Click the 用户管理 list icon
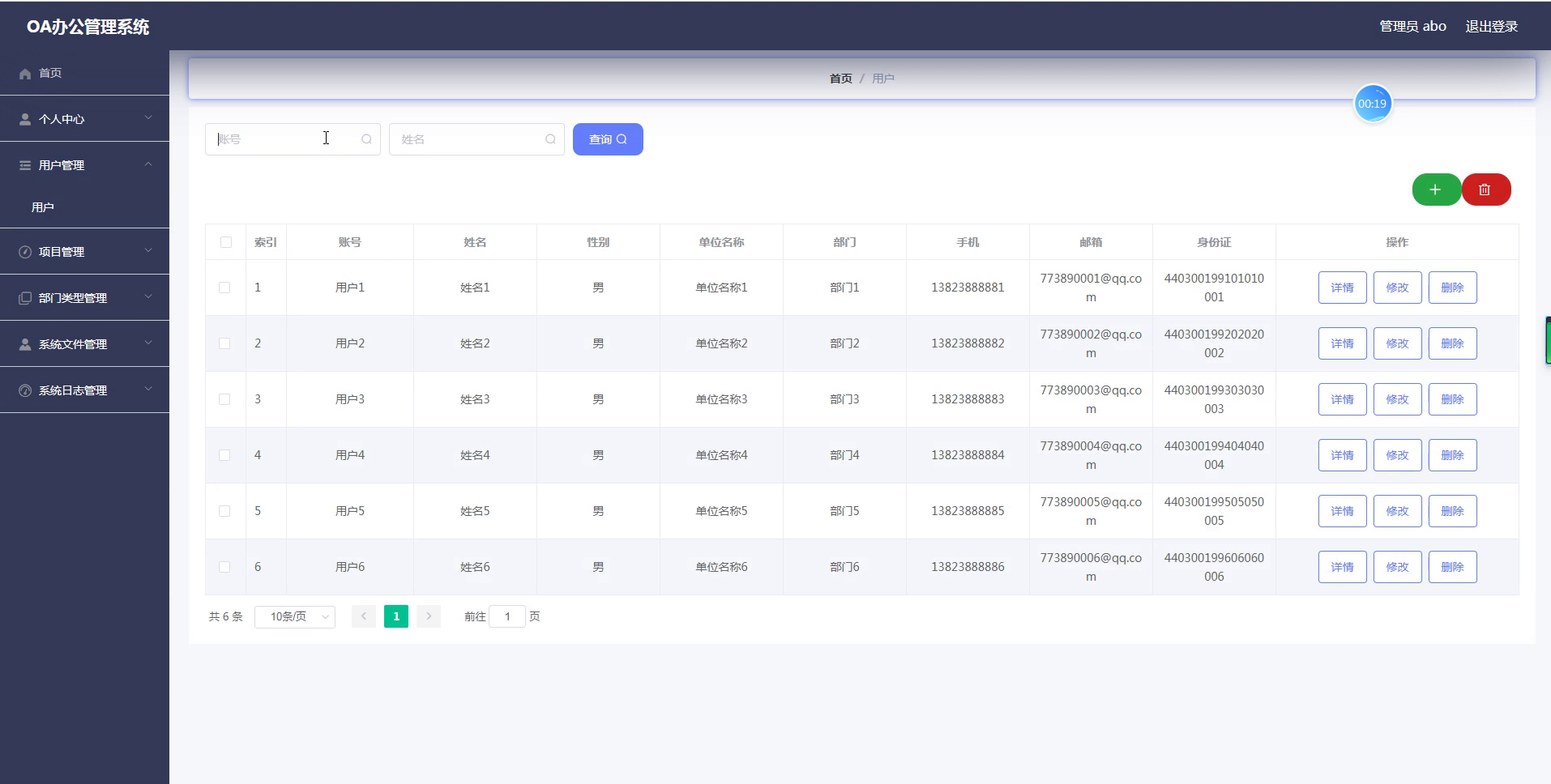Image resolution: width=1551 pixels, height=784 pixels. pyautogui.click(x=25, y=165)
